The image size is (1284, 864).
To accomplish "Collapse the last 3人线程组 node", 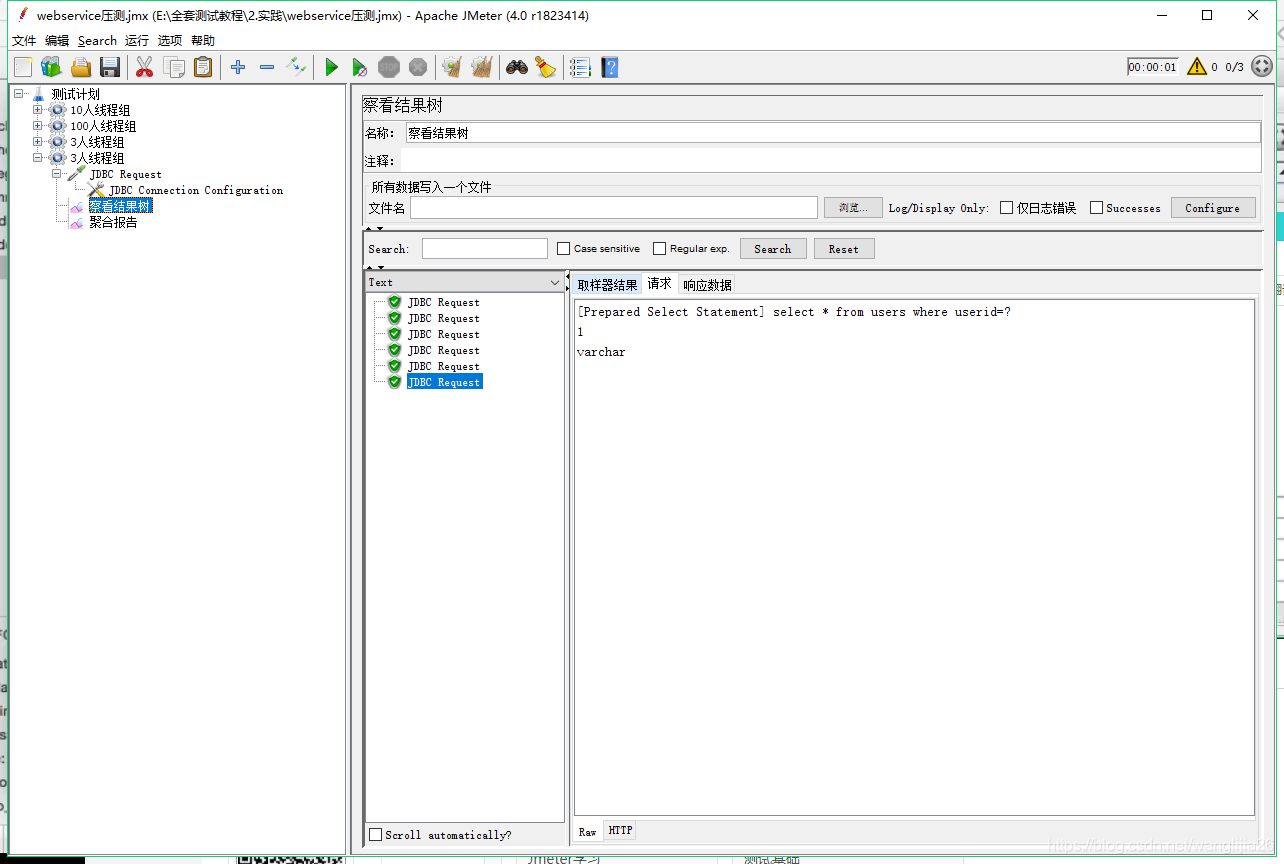I will [38, 158].
